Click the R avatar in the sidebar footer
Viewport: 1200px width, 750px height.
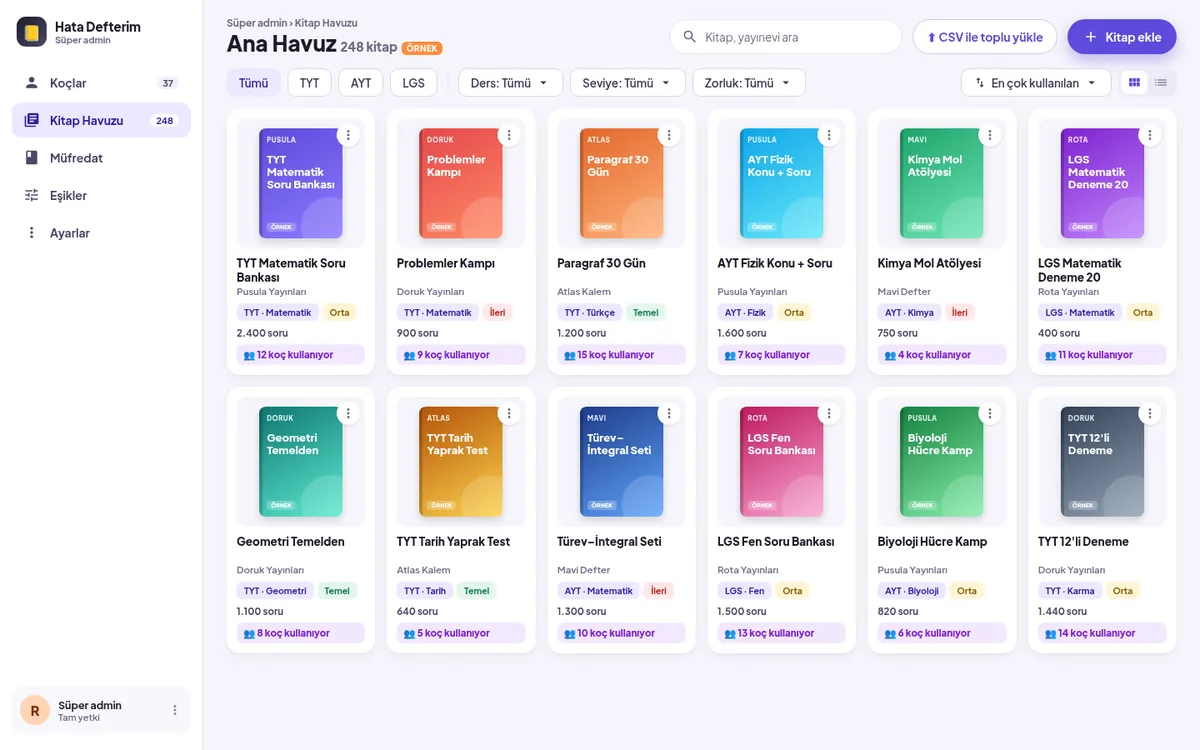(35, 711)
